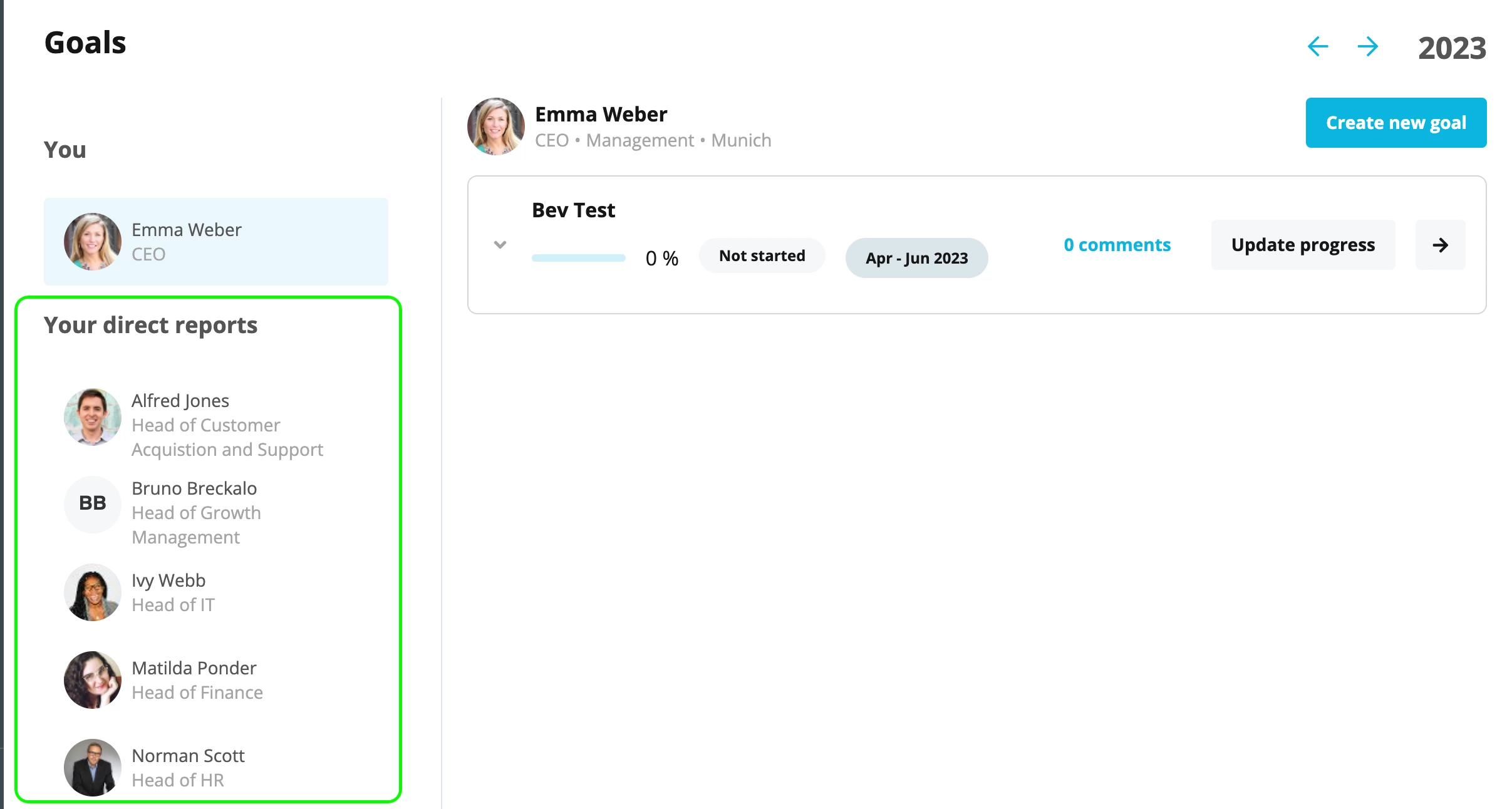Open Bev Test goal details arrow

(x=1440, y=245)
